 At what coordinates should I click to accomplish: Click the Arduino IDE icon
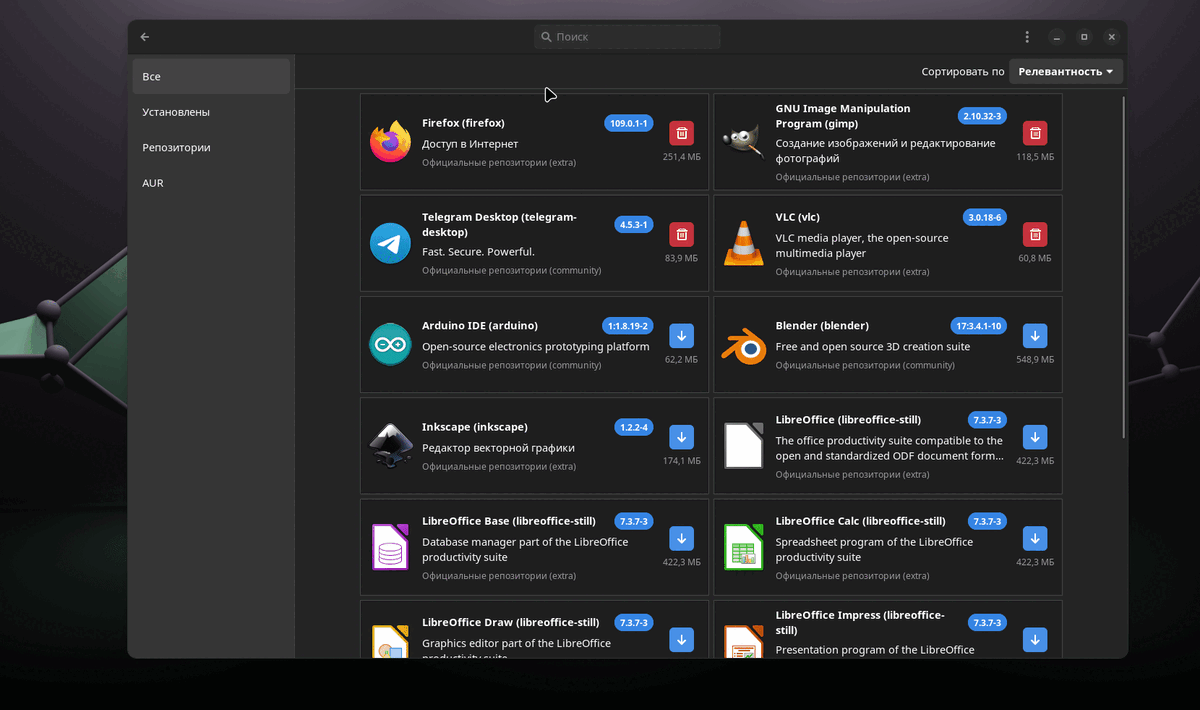[390, 344]
